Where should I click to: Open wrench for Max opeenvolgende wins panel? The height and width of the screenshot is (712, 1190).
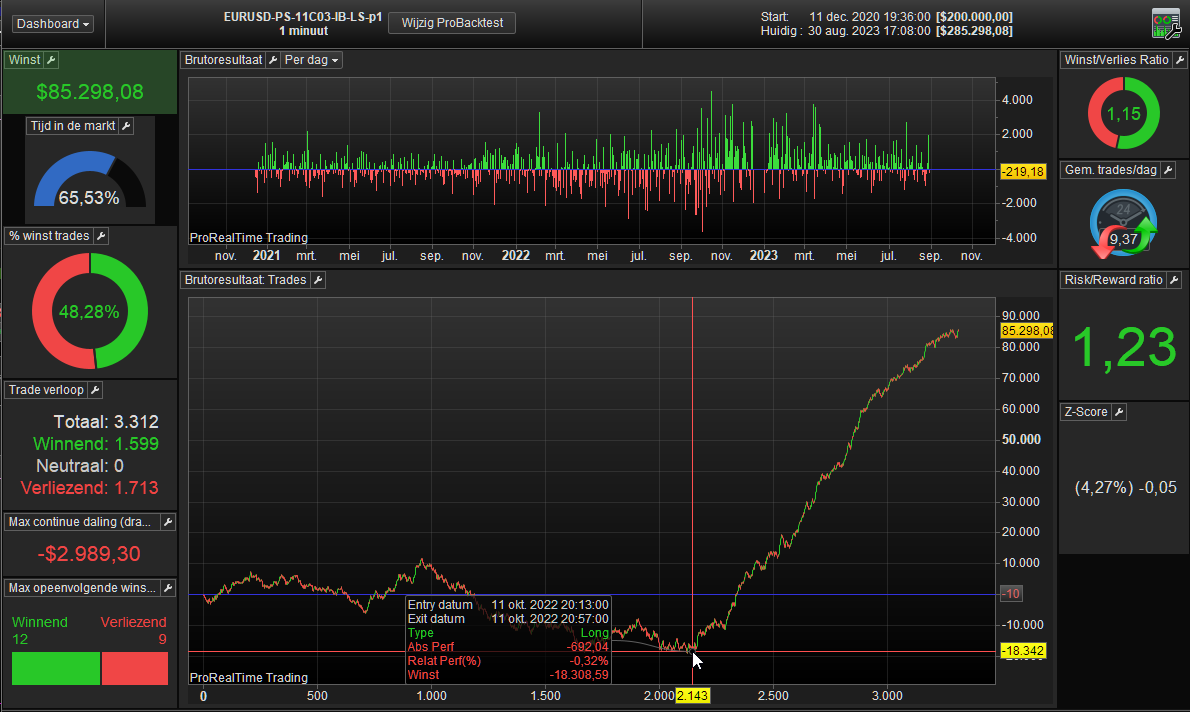(x=167, y=587)
